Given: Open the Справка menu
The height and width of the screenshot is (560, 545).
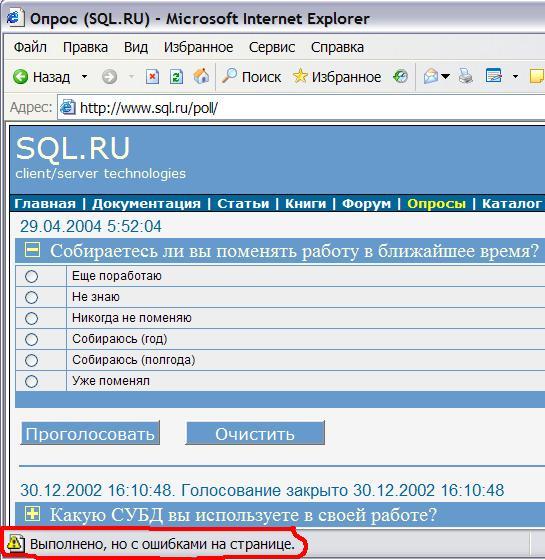Looking at the screenshot, I should point(337,47).
